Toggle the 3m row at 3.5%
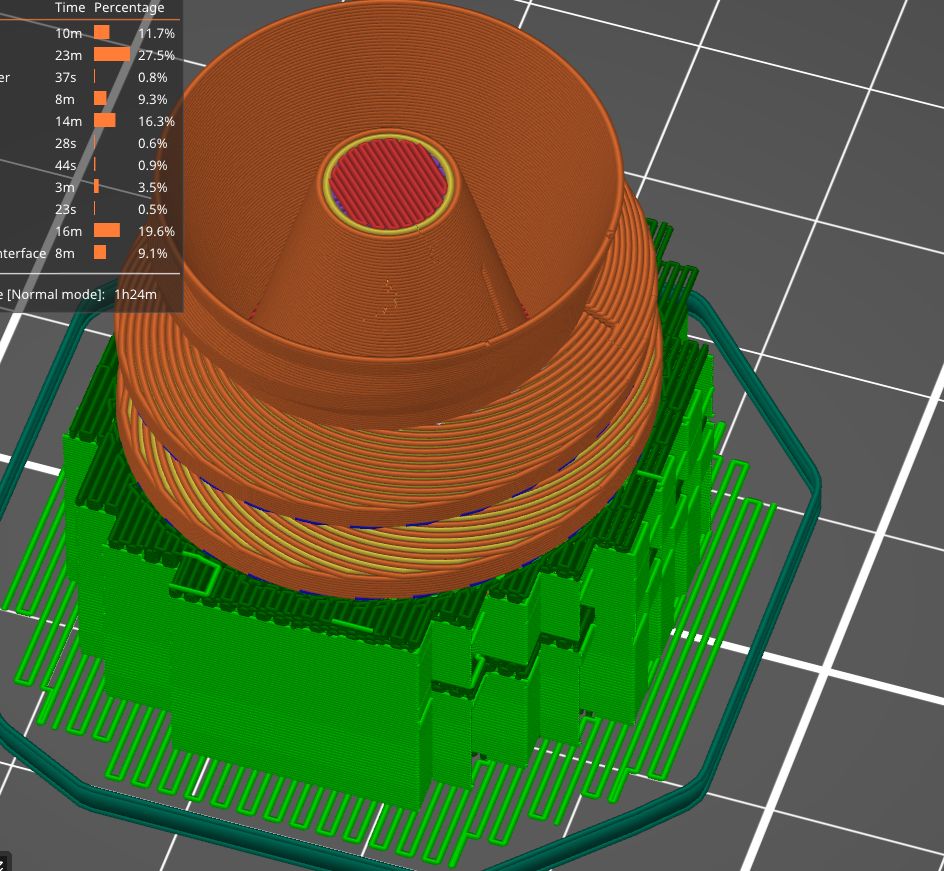 click(90, 187)
